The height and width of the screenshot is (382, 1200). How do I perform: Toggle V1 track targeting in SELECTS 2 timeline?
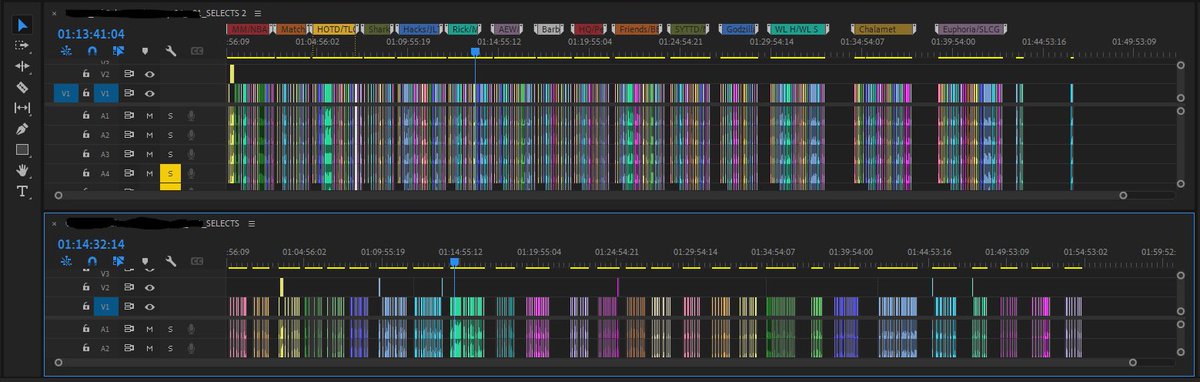(107, 93)
